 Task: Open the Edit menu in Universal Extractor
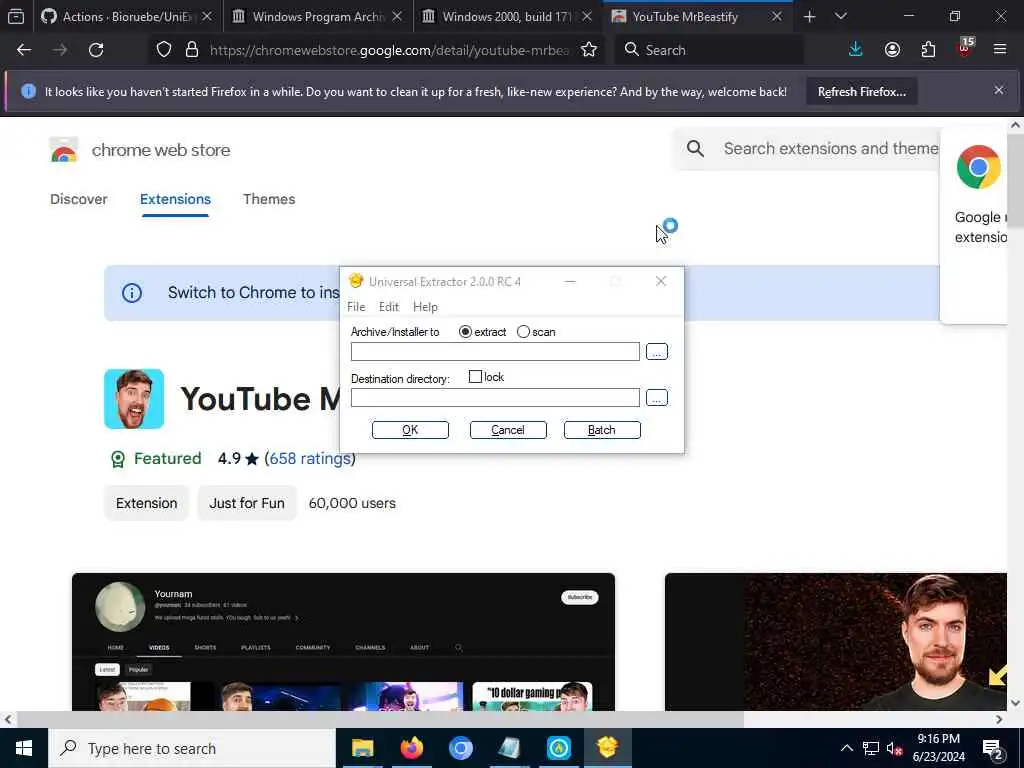pos(389,307)
